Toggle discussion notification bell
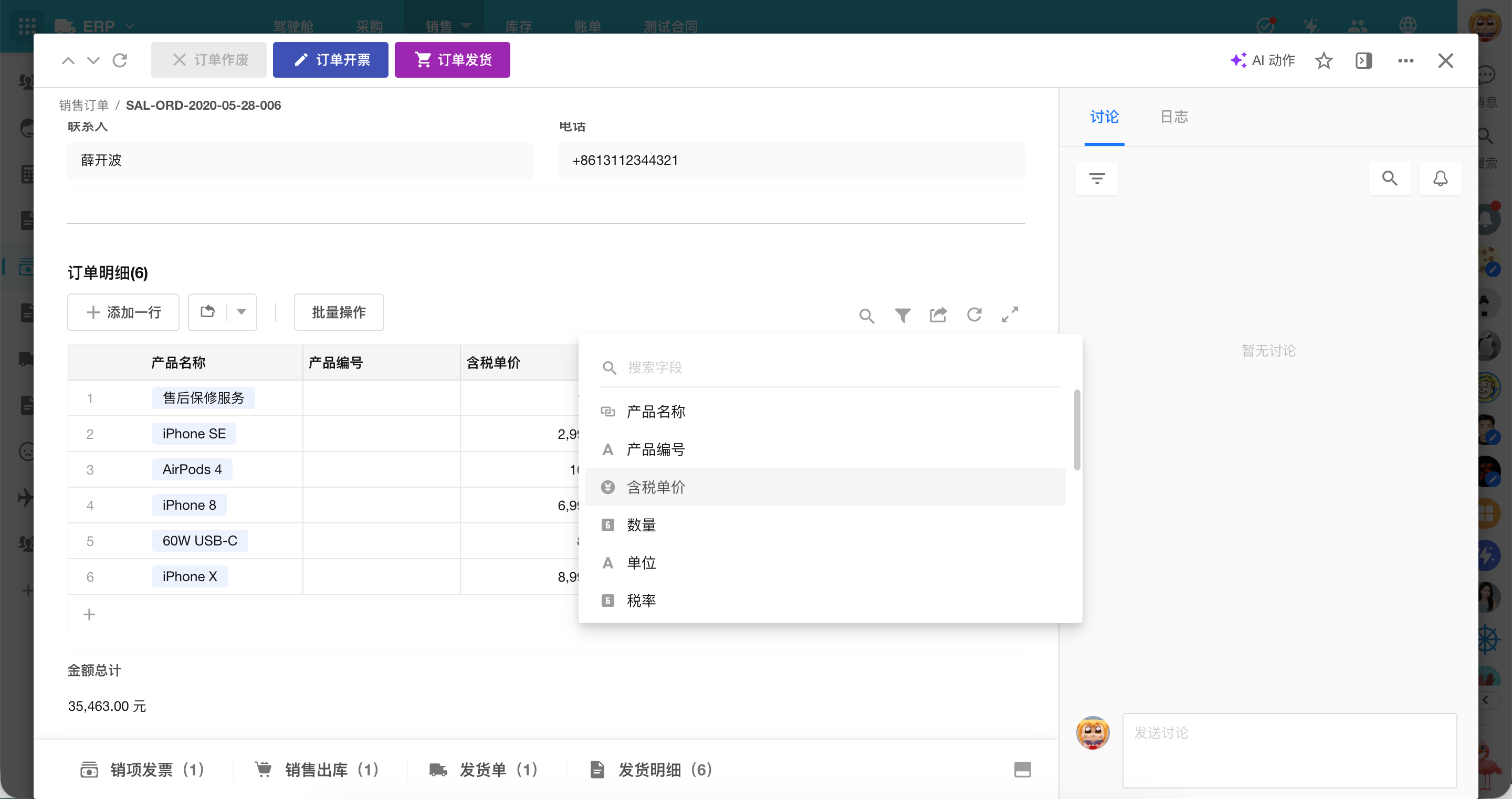 (1441, 178)
